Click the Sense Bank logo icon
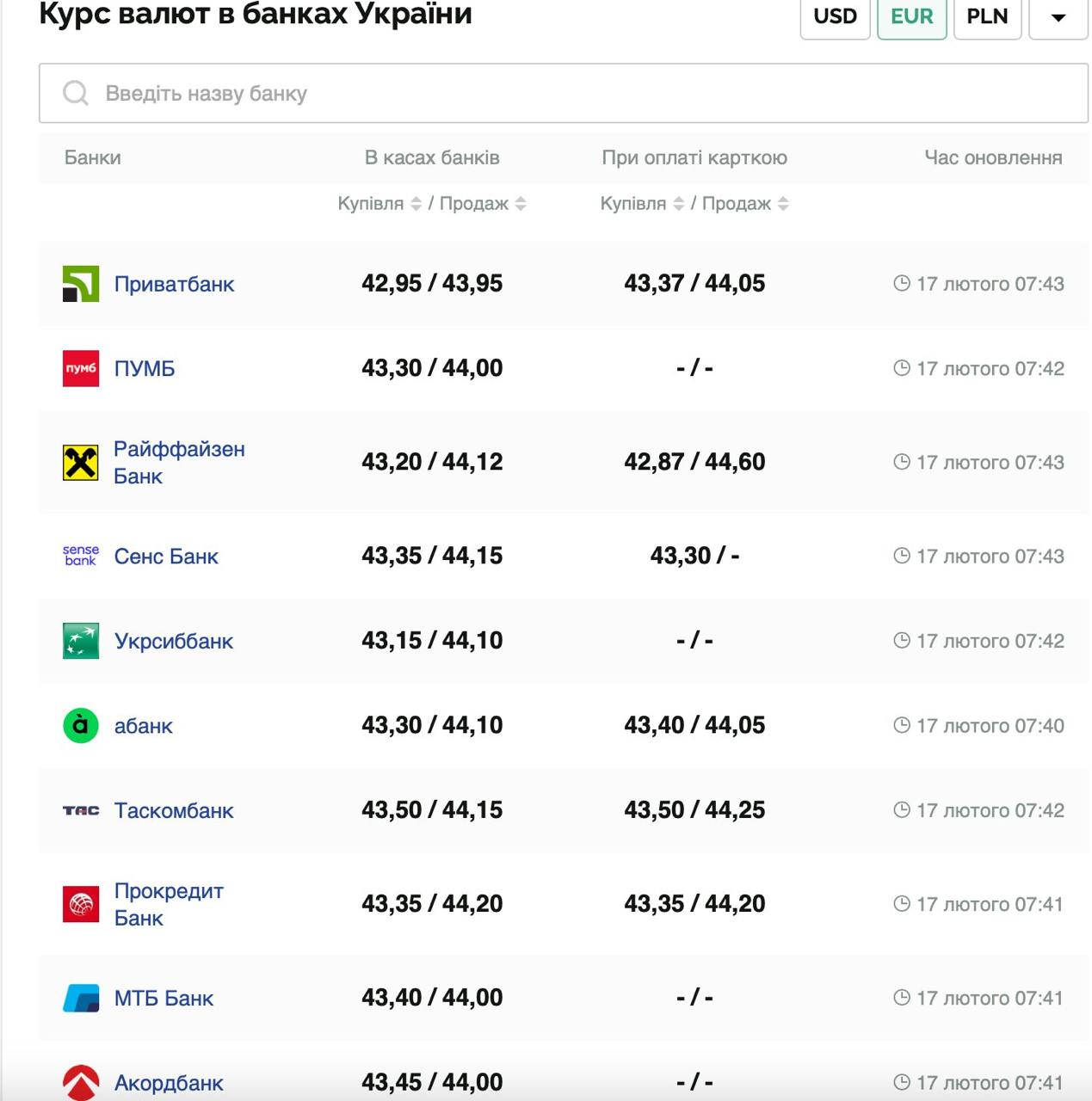 click(x=81, y=556)
